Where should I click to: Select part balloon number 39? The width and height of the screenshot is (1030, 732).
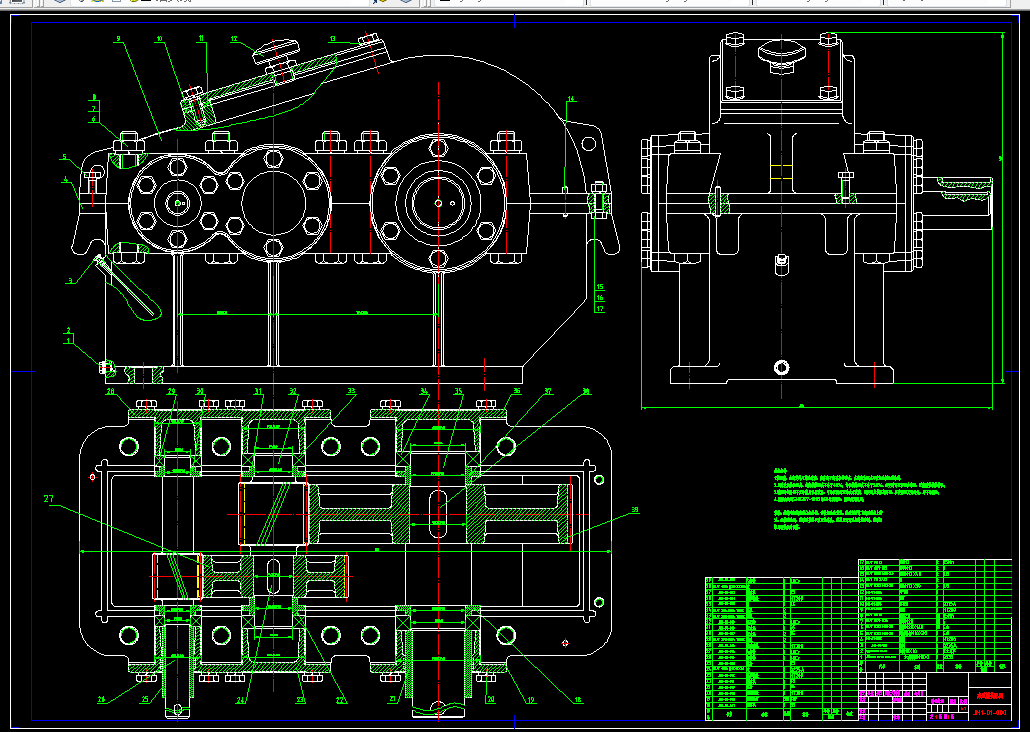pos(635,510)
